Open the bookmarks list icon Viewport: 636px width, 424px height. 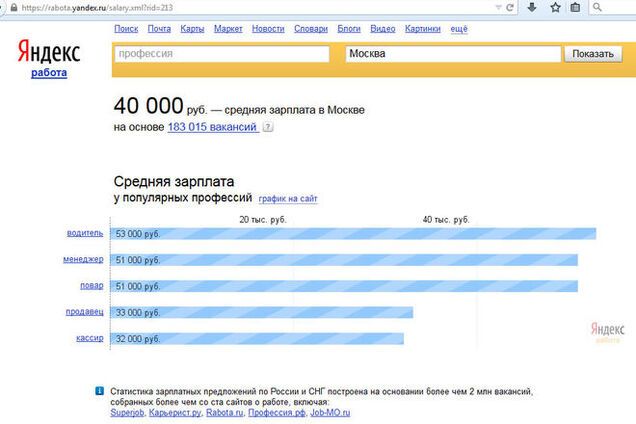point(575,7)
